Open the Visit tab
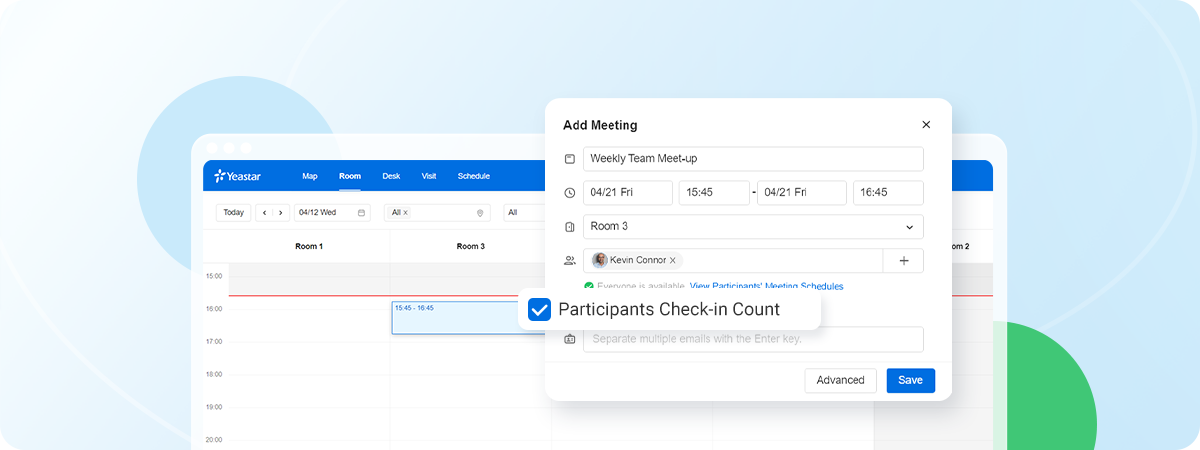The height and width of the screenshot is (450, 1200). (x=429, y=176)
